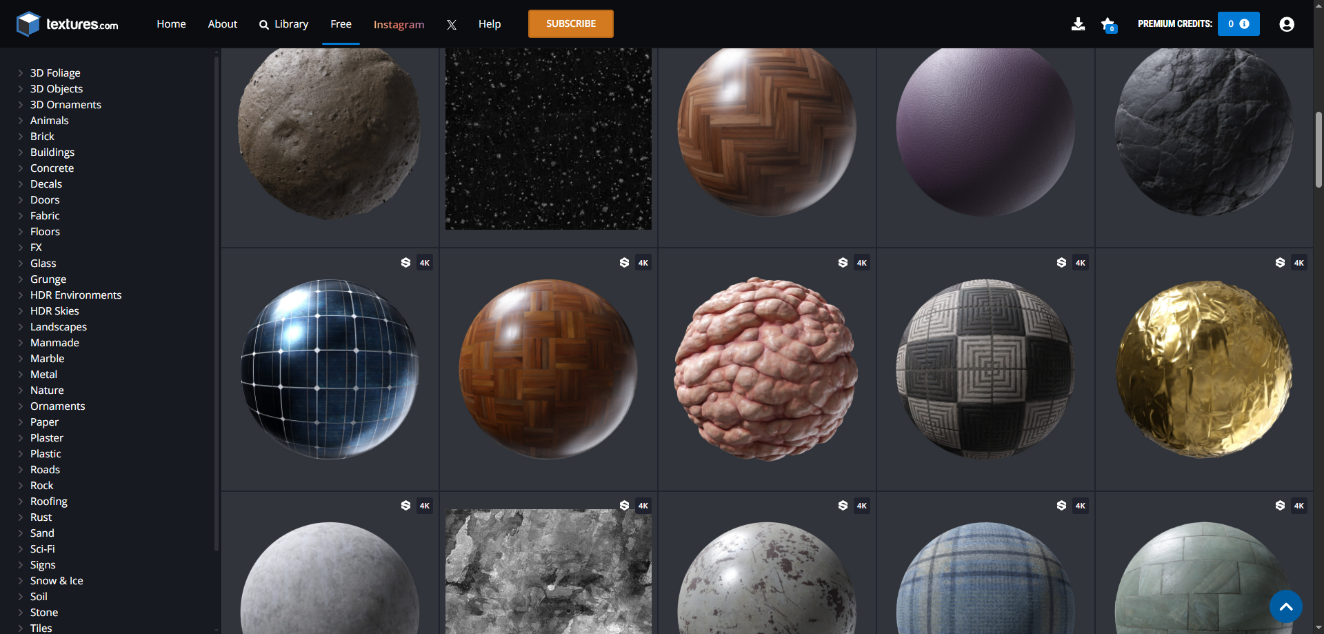The width and height of the screenshot is (1324, 634).
Task: Expand the Metal category tree
Action: (20, 375)
